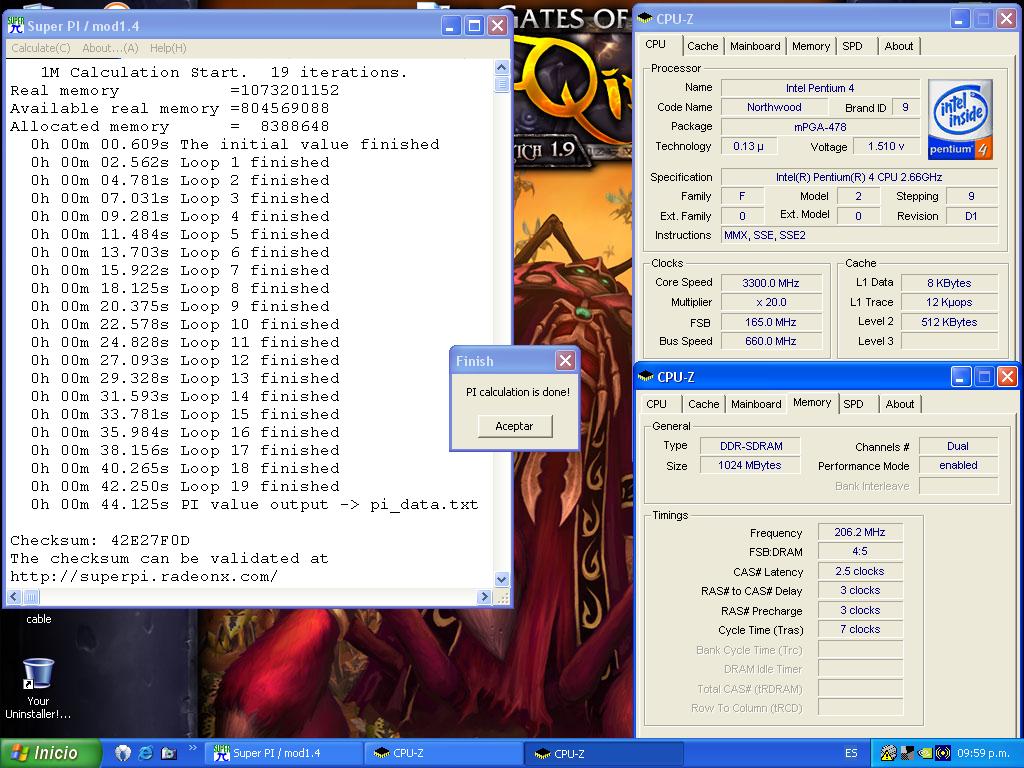Open the Calculate(C) menu

pyautogui.click(x=40, y=48)
